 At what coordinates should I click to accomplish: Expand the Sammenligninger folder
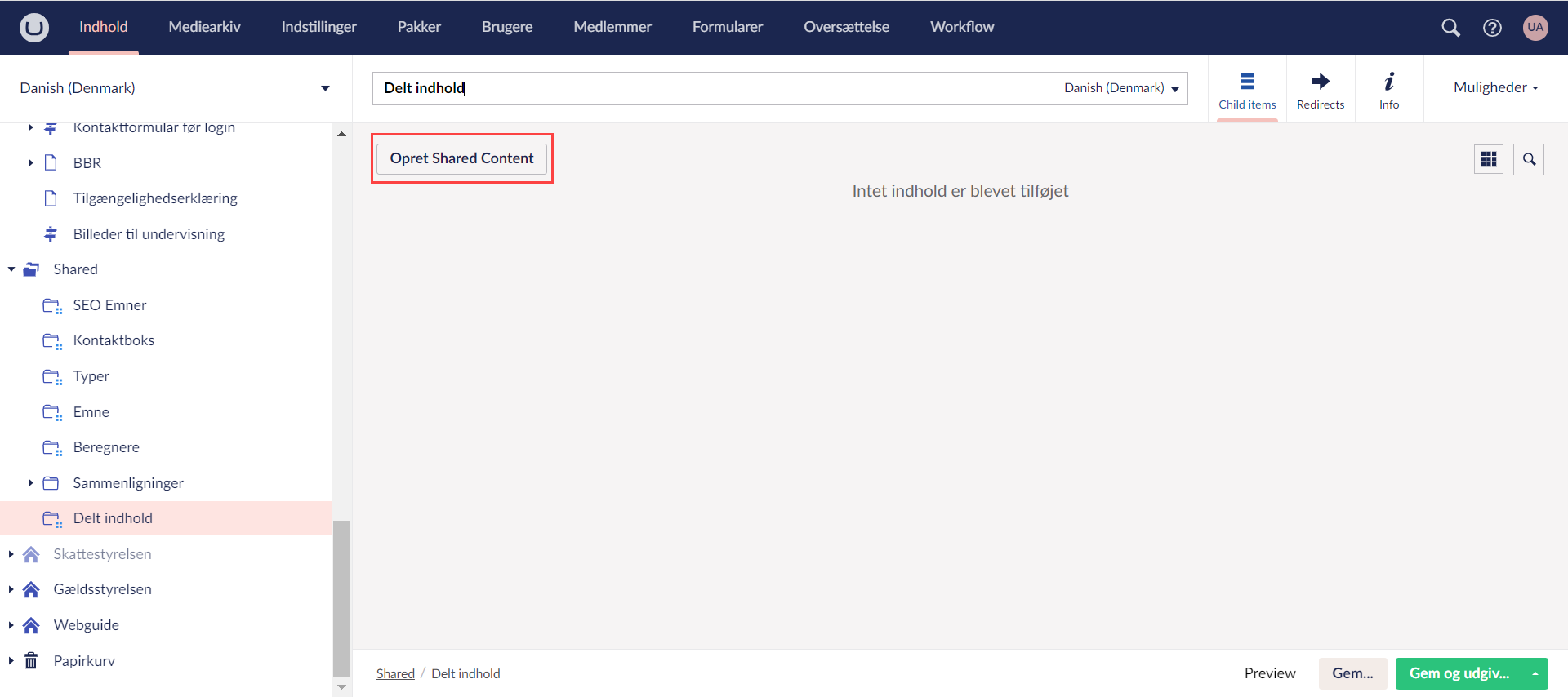click(30, 483)
